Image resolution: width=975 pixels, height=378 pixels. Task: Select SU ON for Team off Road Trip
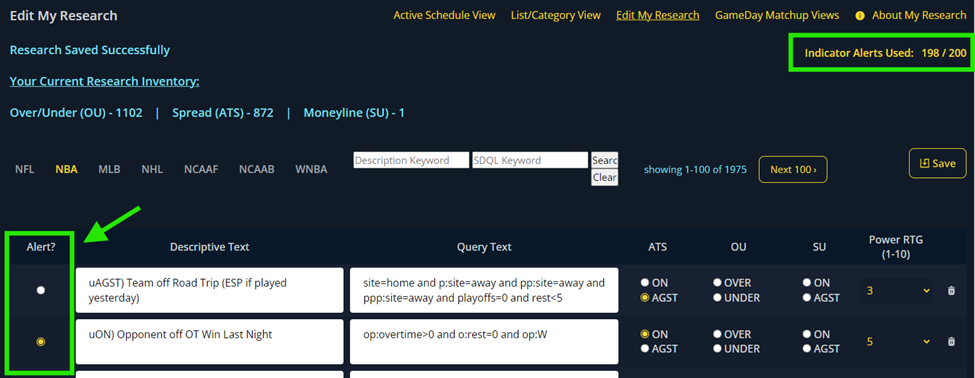807,283
